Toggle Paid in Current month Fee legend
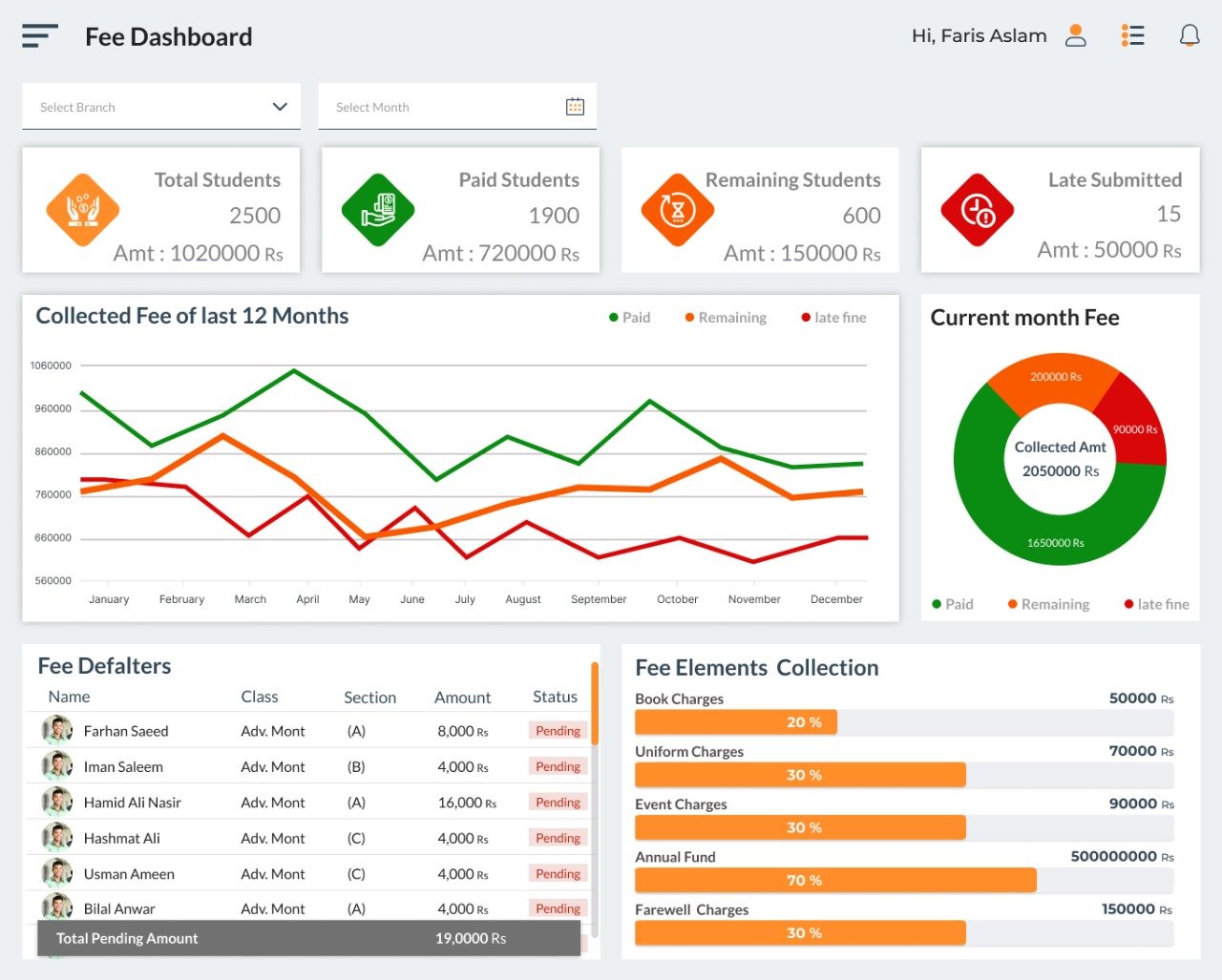1222x980 pixels. (x=953, y=604)
